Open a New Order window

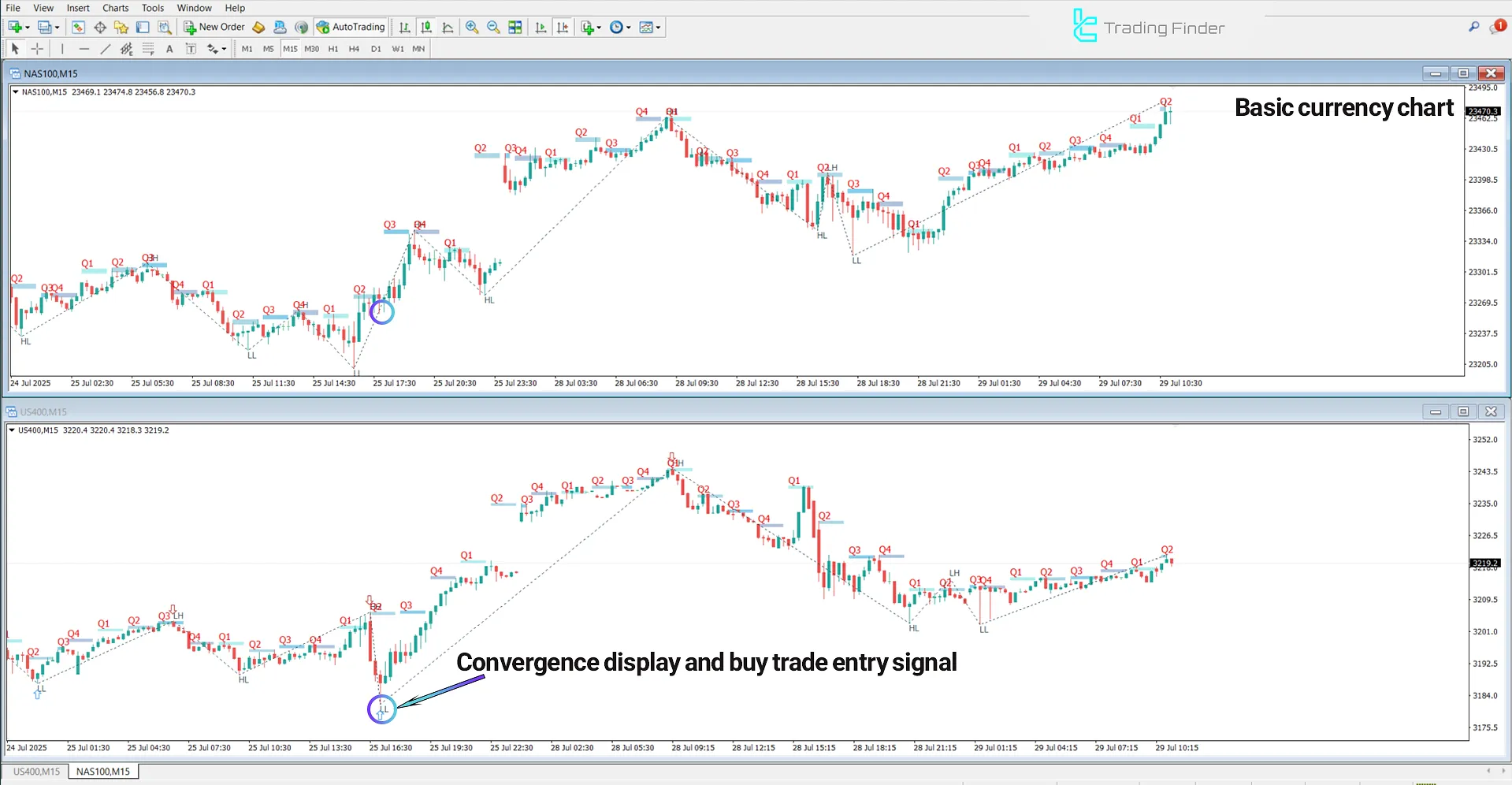point(214,27)
